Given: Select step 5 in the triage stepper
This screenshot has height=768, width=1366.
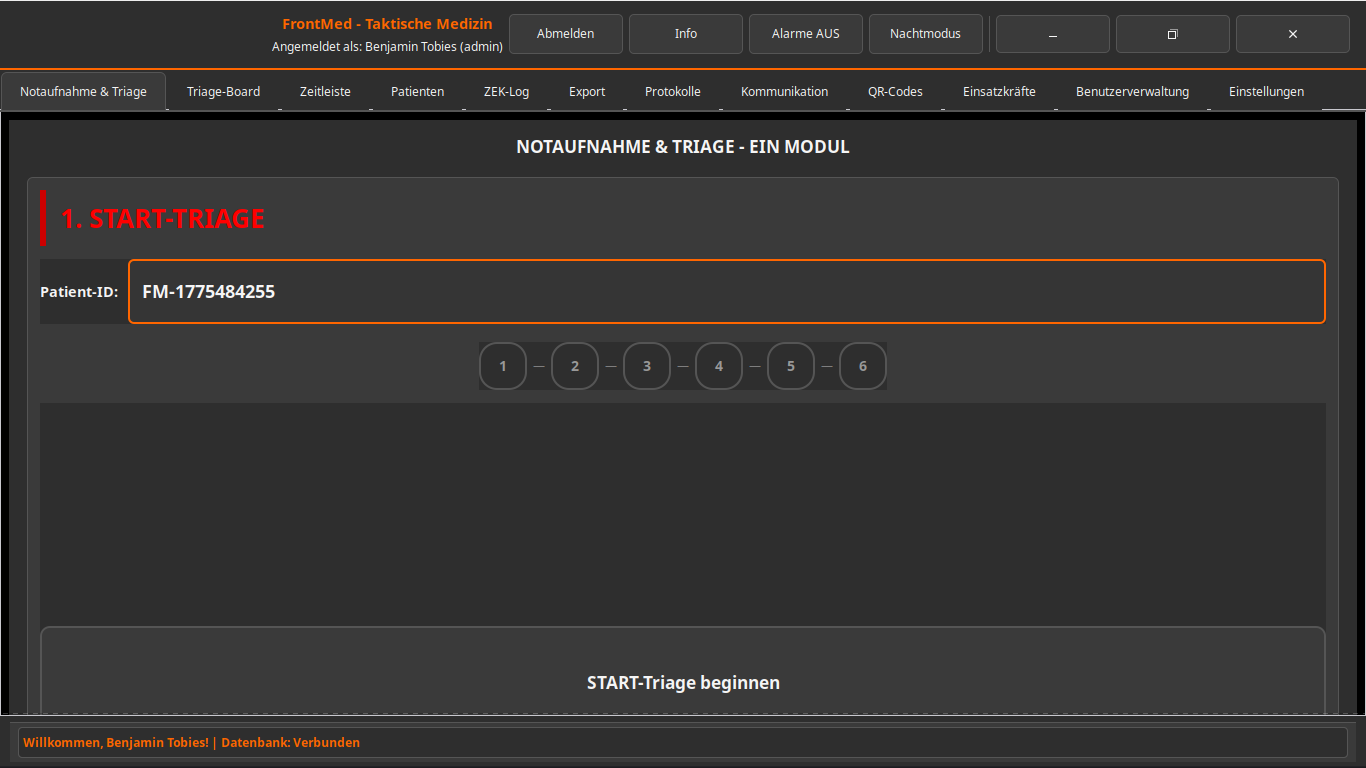Looking at the screenshot, I should (x=790, y=365).
